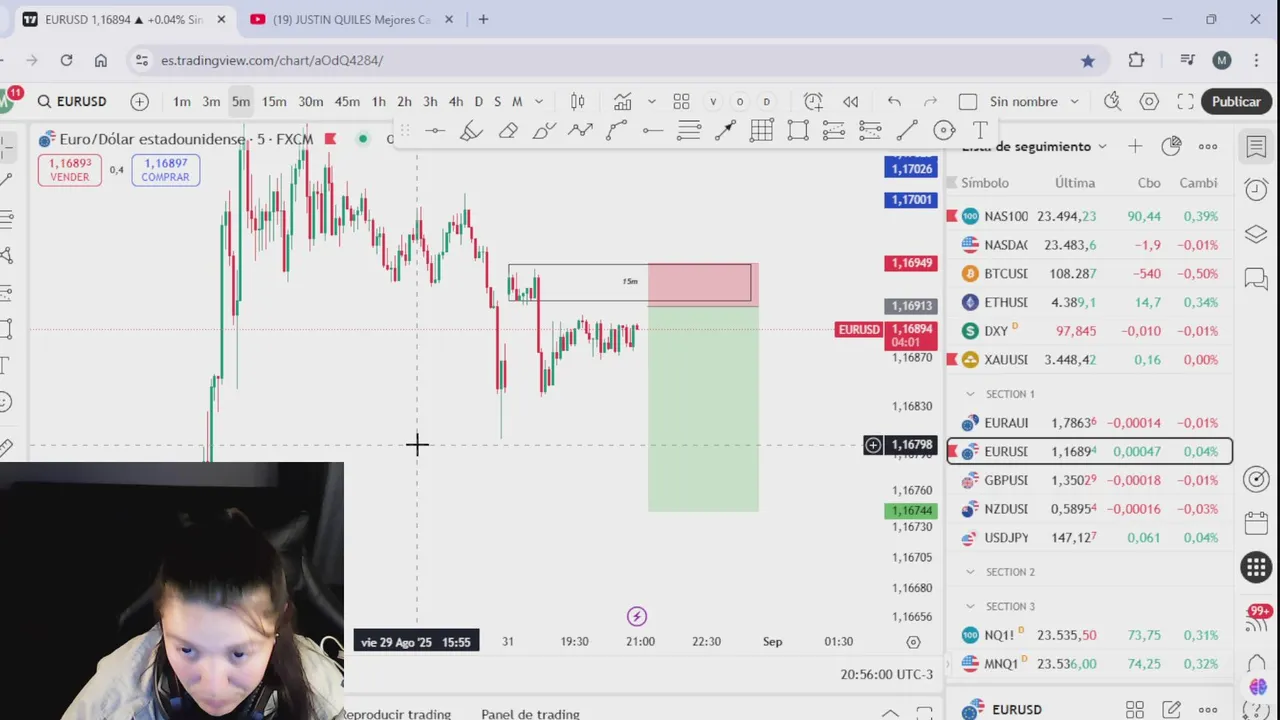This screenshot has width=1280, height=720.
Task: Open the economic calendar icon in right sidebar
Action: click(1256, 523)
